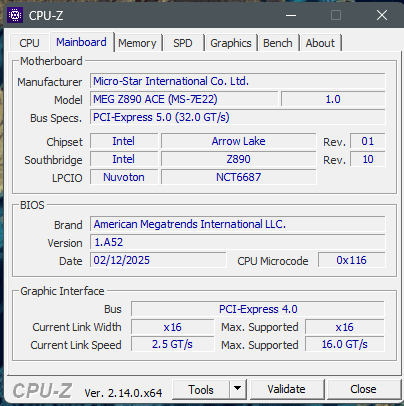Minimize the CPU-Z window
The width and height of the screenshot is (404, 406).
(x=291, y=15)
